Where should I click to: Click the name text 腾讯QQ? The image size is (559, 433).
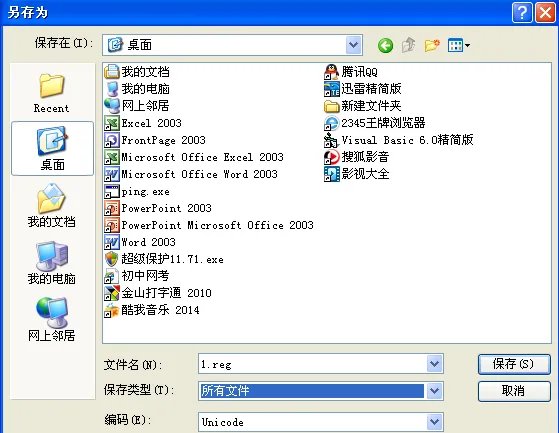[359, 72]
